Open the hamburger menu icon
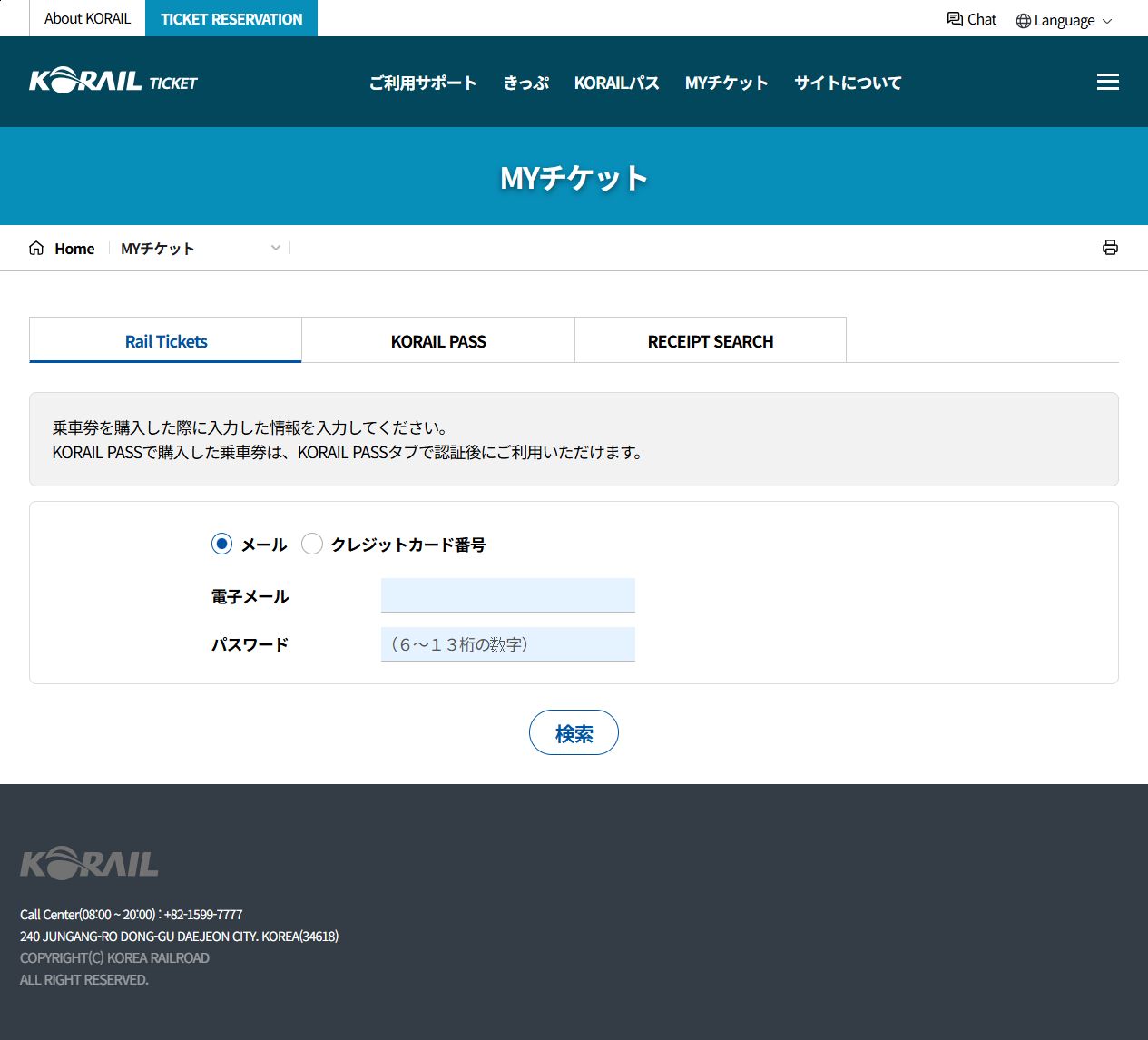 pyautogui.click(x=1107, y=82)
